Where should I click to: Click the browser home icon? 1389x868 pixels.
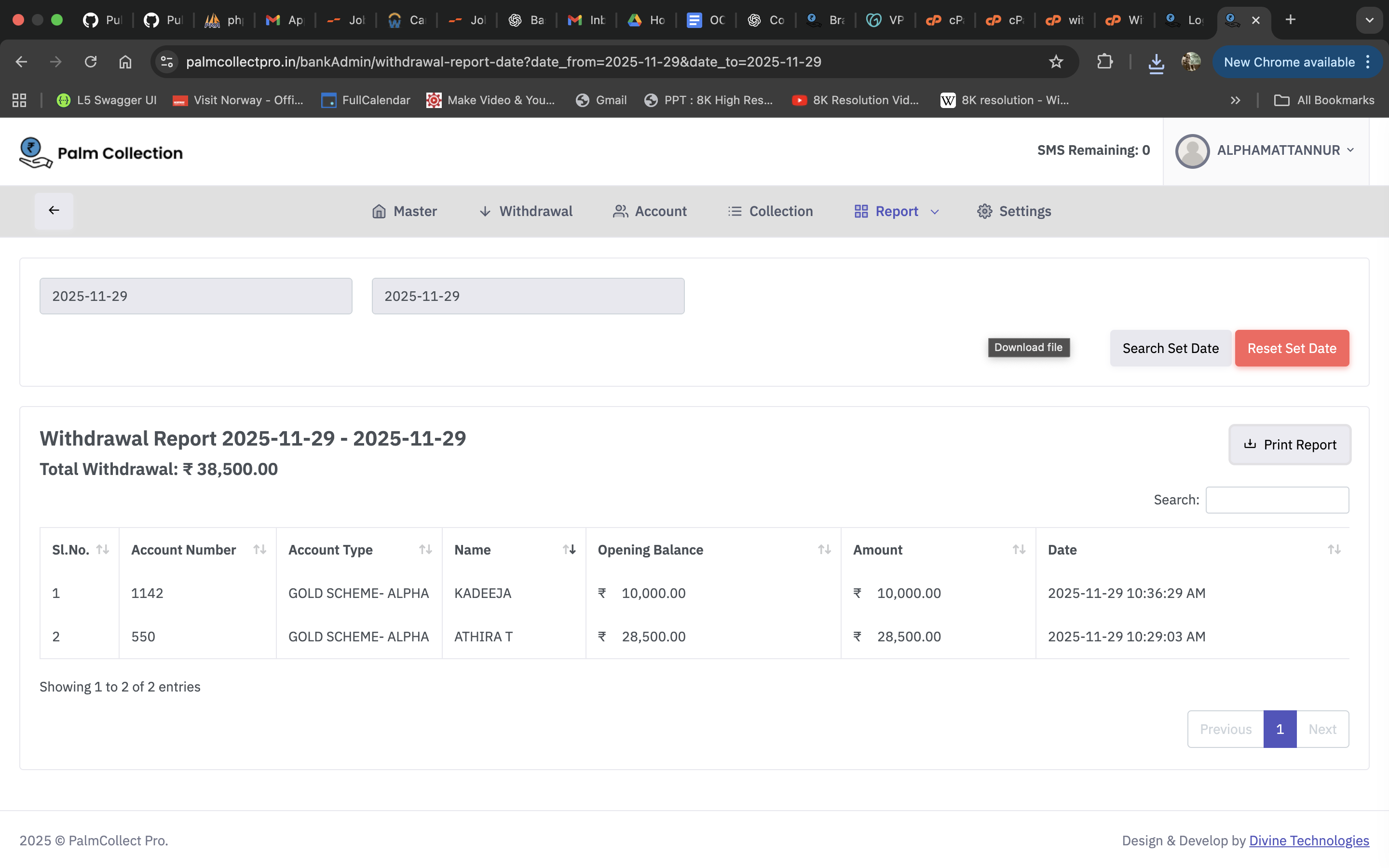(125, 62)
